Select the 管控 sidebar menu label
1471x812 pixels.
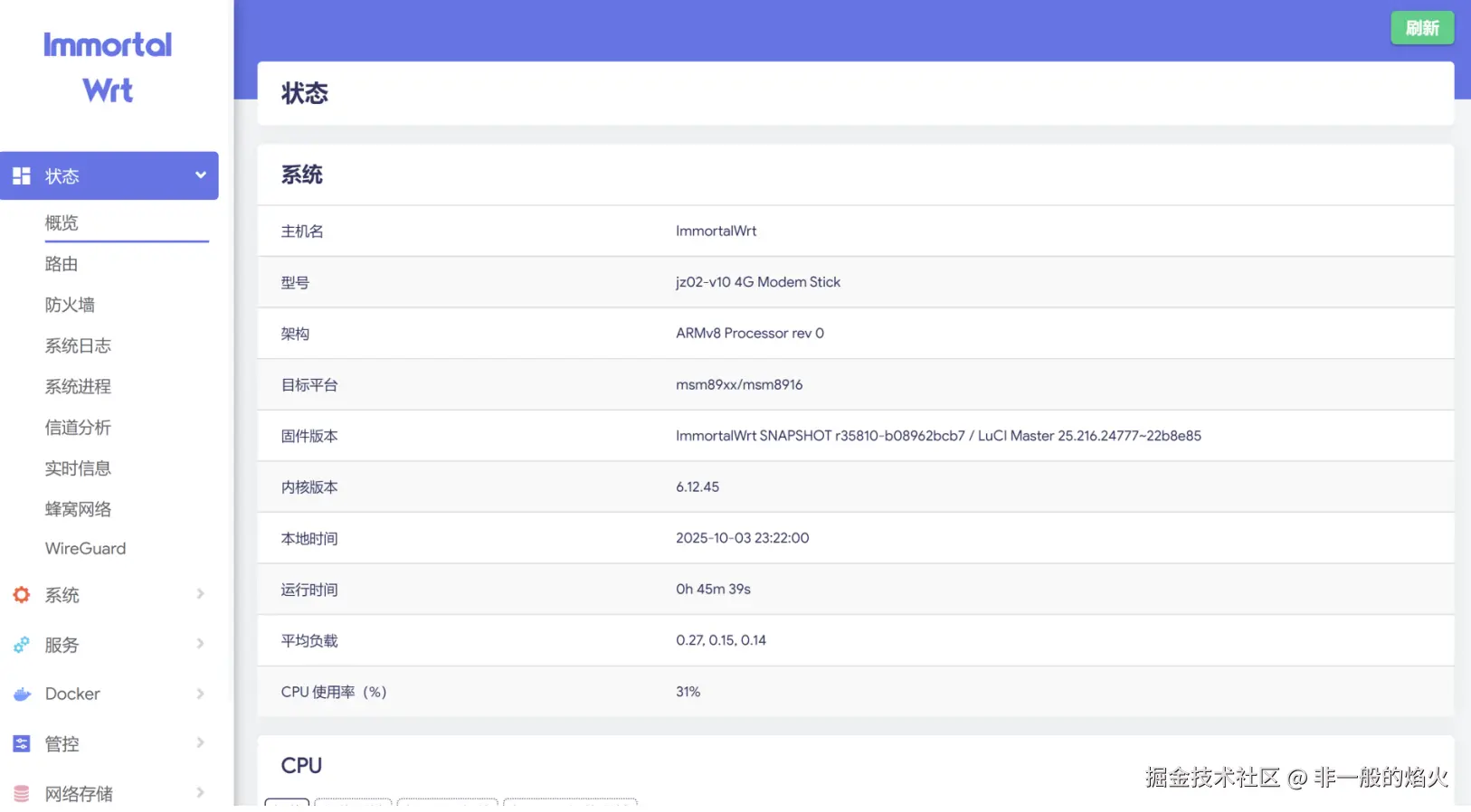(62, 743)
